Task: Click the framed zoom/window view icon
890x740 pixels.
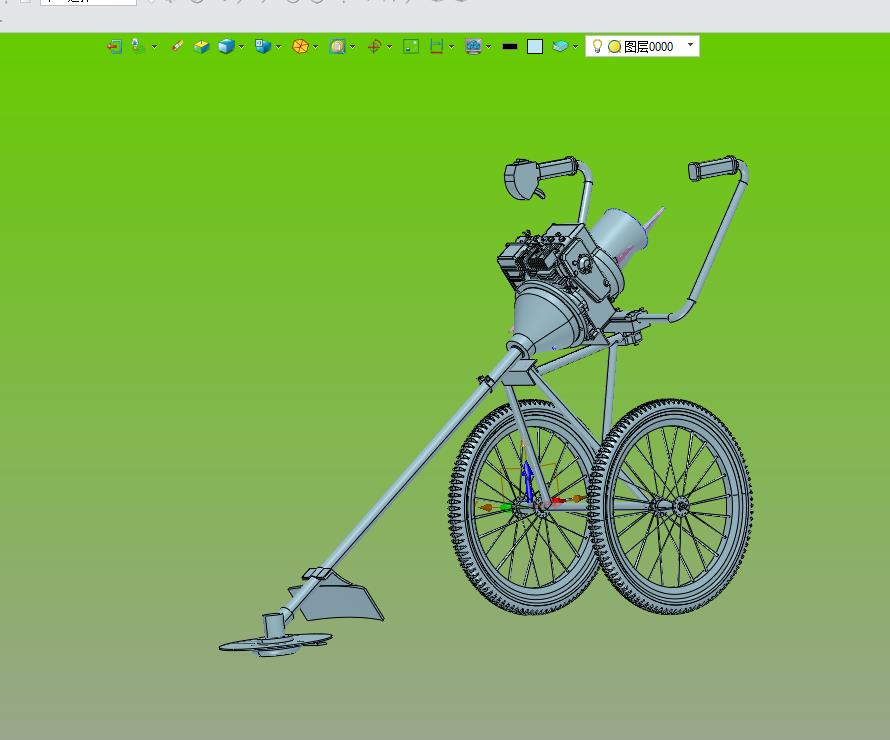Action: coord(337,47)
